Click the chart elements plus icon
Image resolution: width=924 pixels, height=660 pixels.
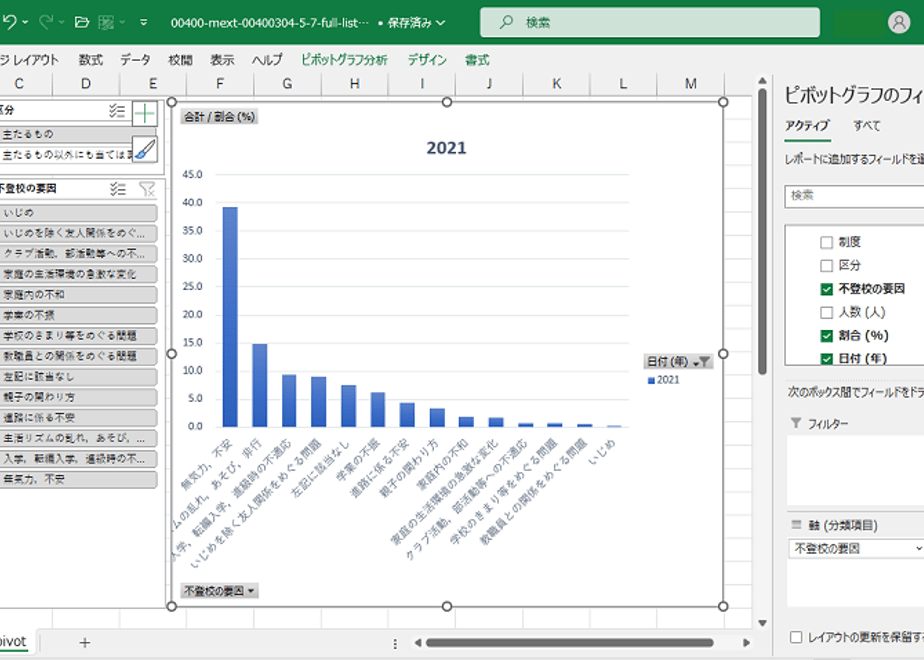click(x=144, y=113)
